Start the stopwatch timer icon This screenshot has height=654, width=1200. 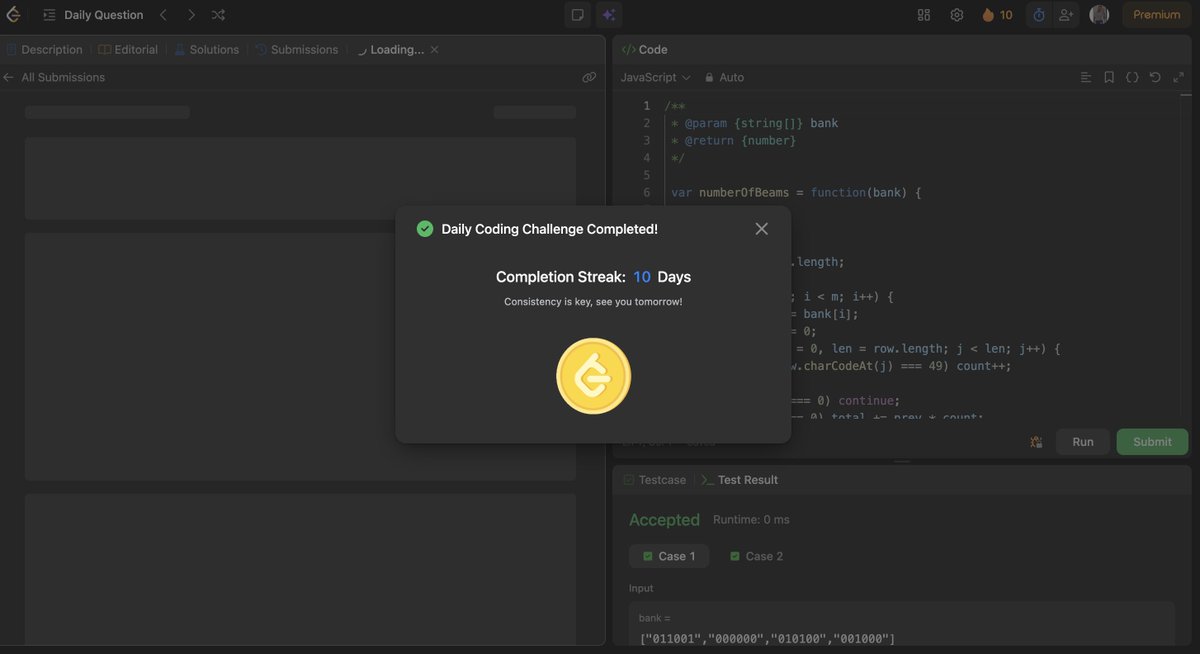point(1039,15)
